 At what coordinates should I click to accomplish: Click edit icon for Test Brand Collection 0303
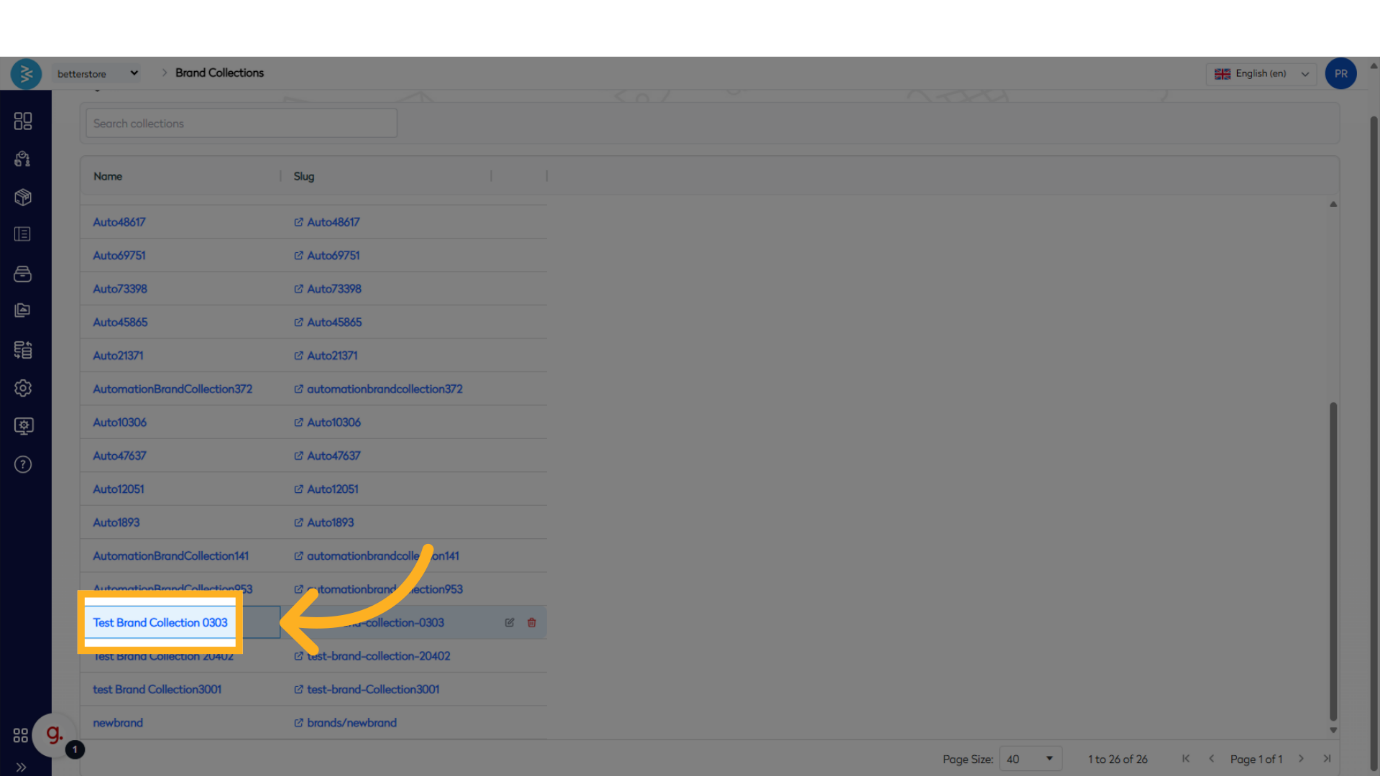(x=509, y=623)
